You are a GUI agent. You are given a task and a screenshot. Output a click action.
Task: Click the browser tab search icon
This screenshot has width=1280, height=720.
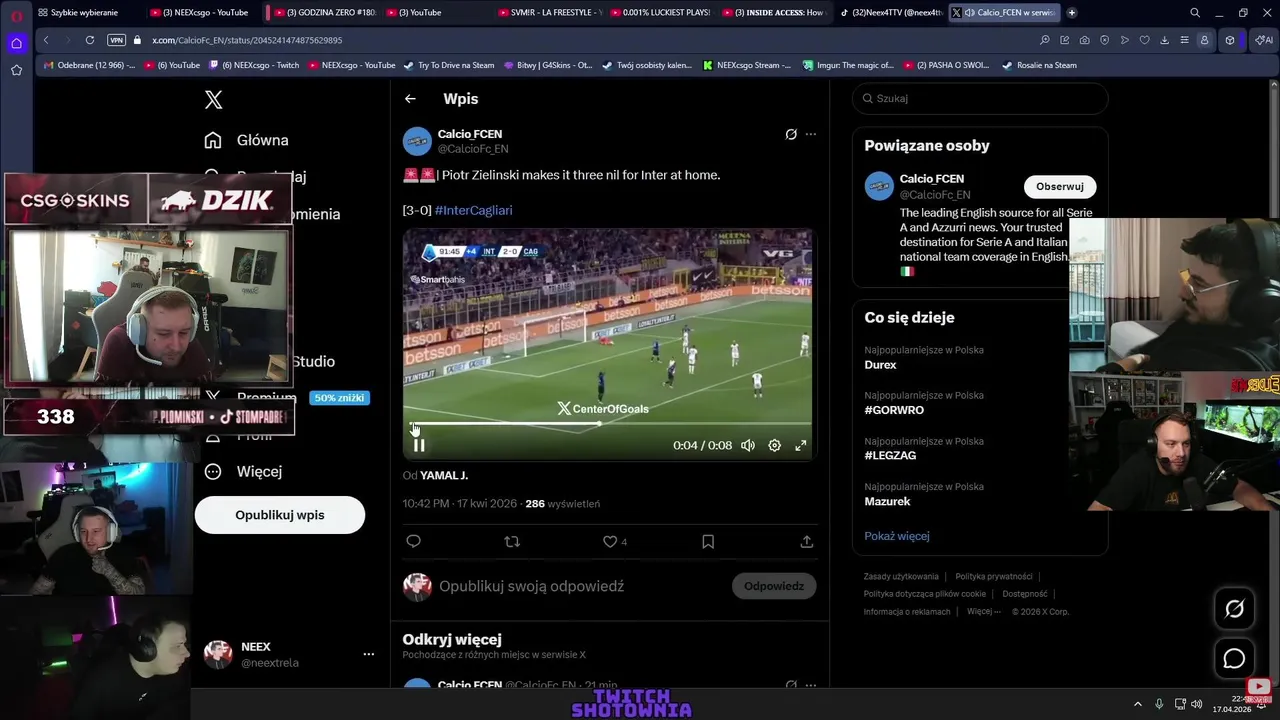point(1195,13)
